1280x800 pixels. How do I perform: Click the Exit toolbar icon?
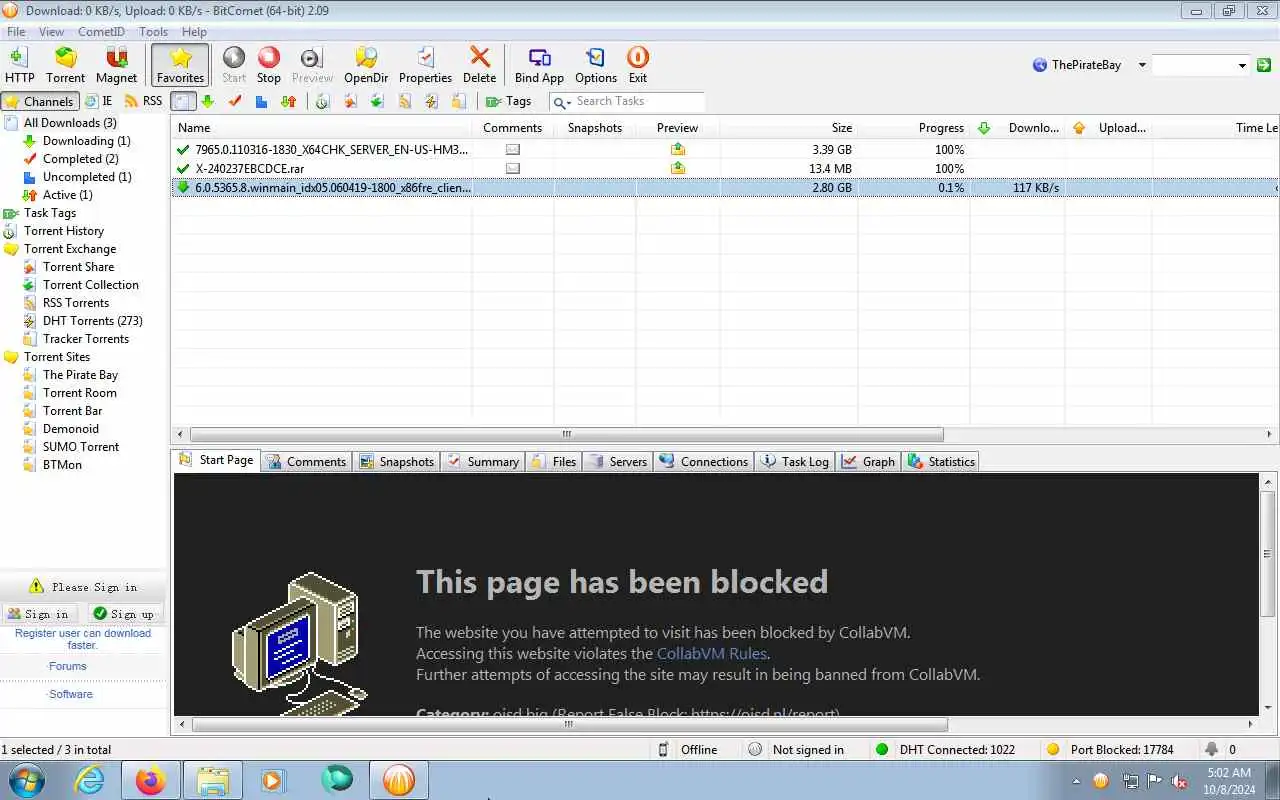point(637,65)
